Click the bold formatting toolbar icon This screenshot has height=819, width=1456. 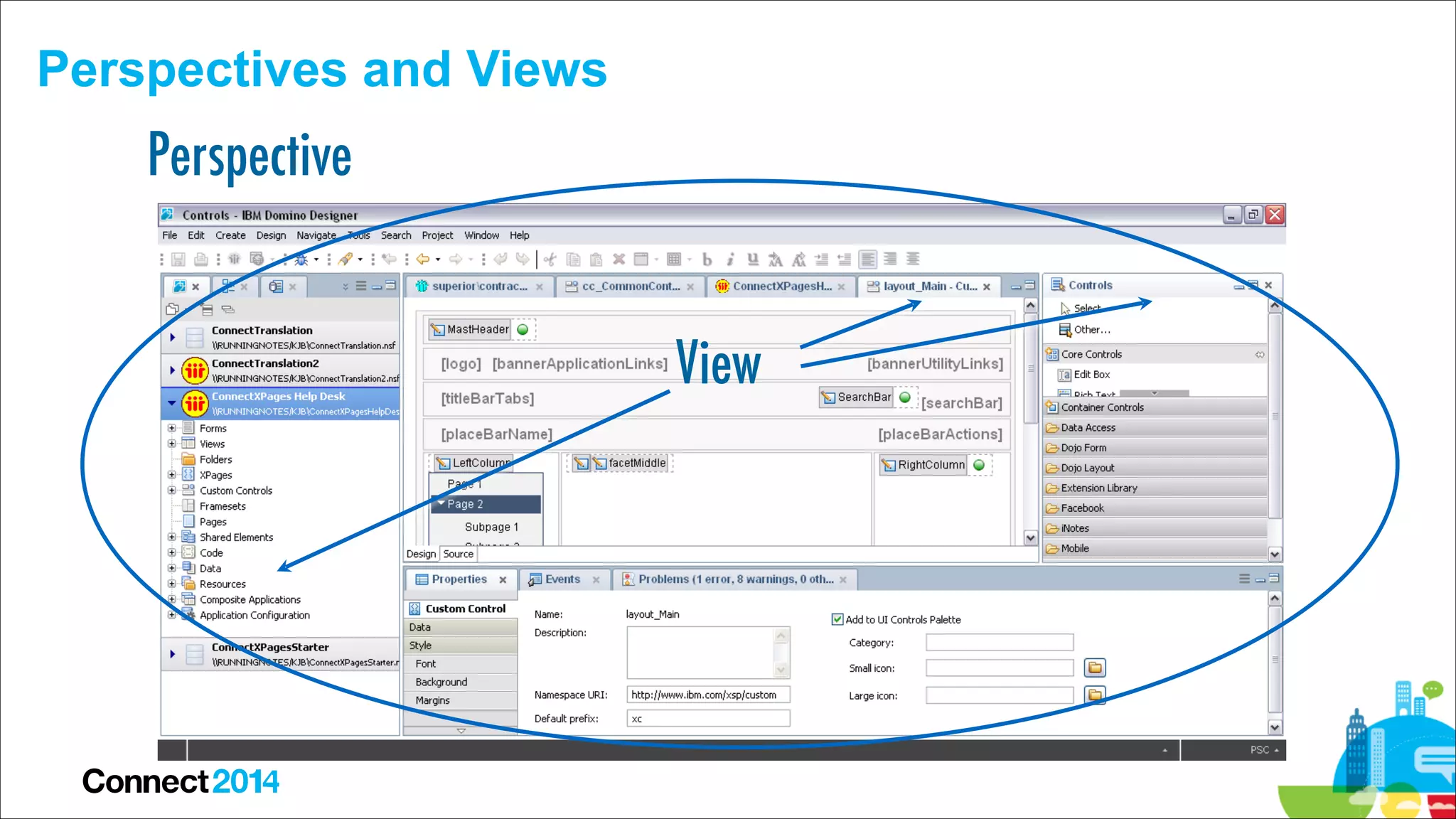click(707, 259)
